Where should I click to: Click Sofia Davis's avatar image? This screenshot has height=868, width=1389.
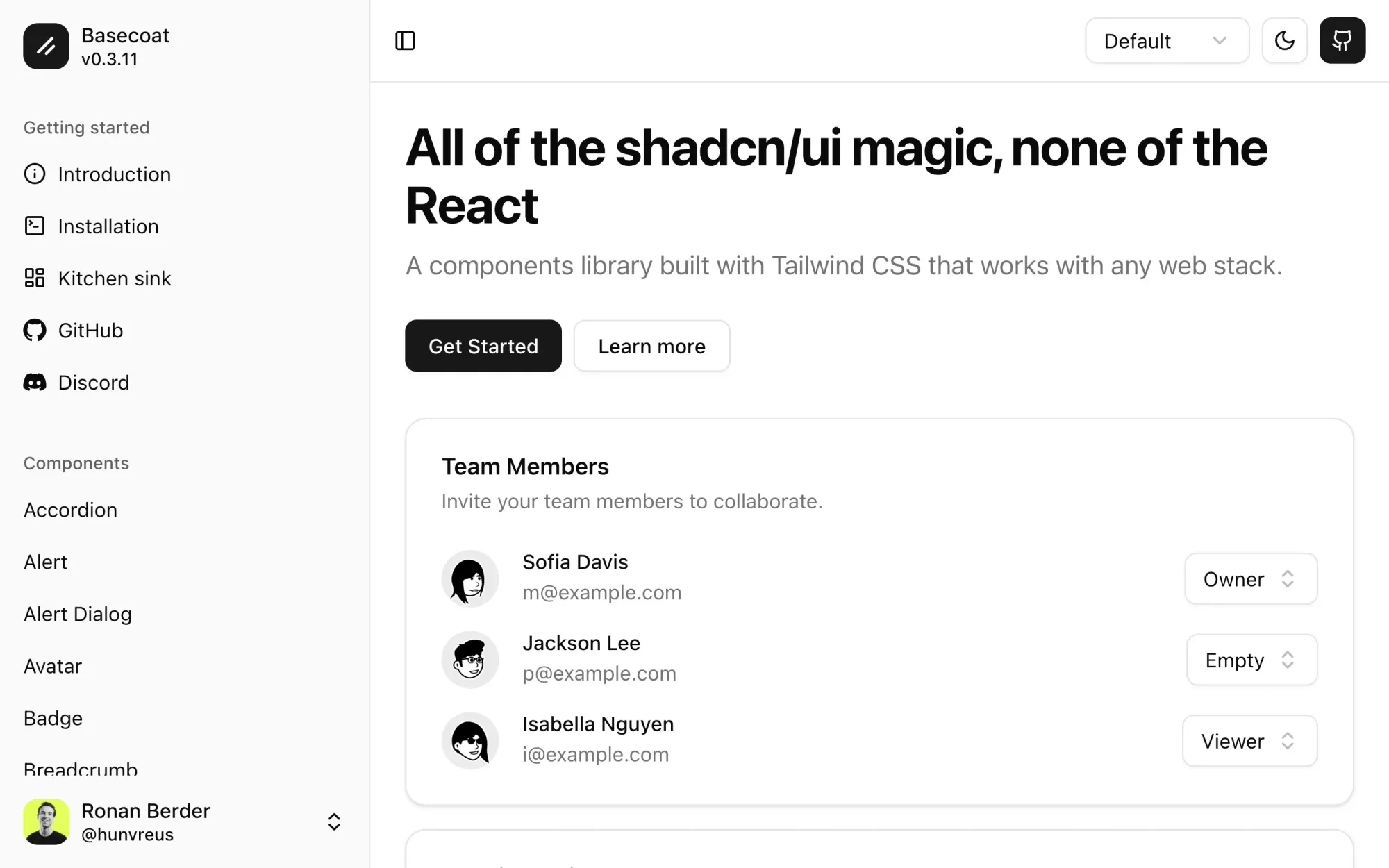coord(470,578)
